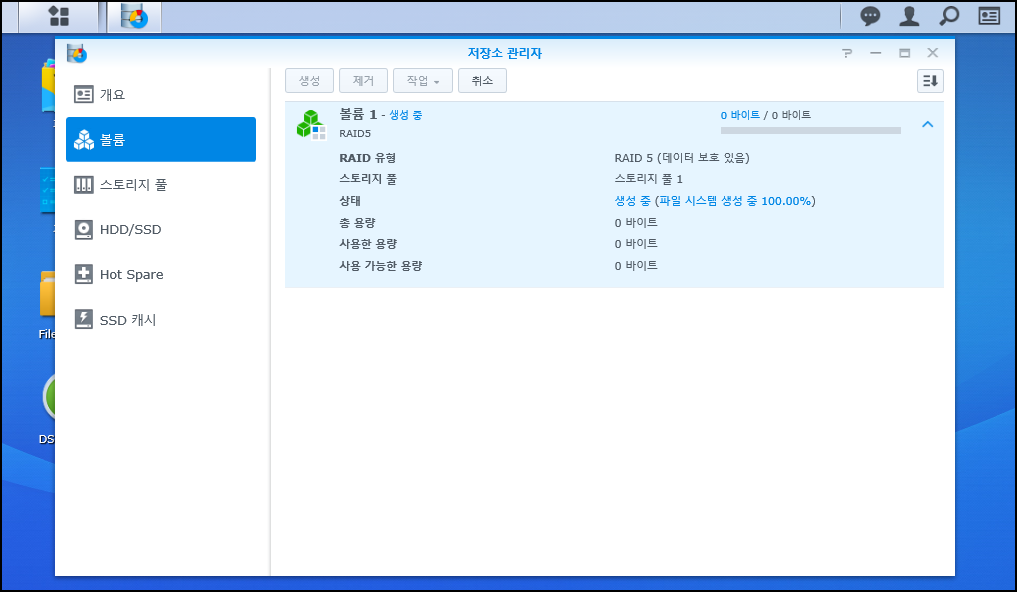The image size is (1017, 592).
Task: Click the 사용 가능한 용량 label
Action: point(381,266)
